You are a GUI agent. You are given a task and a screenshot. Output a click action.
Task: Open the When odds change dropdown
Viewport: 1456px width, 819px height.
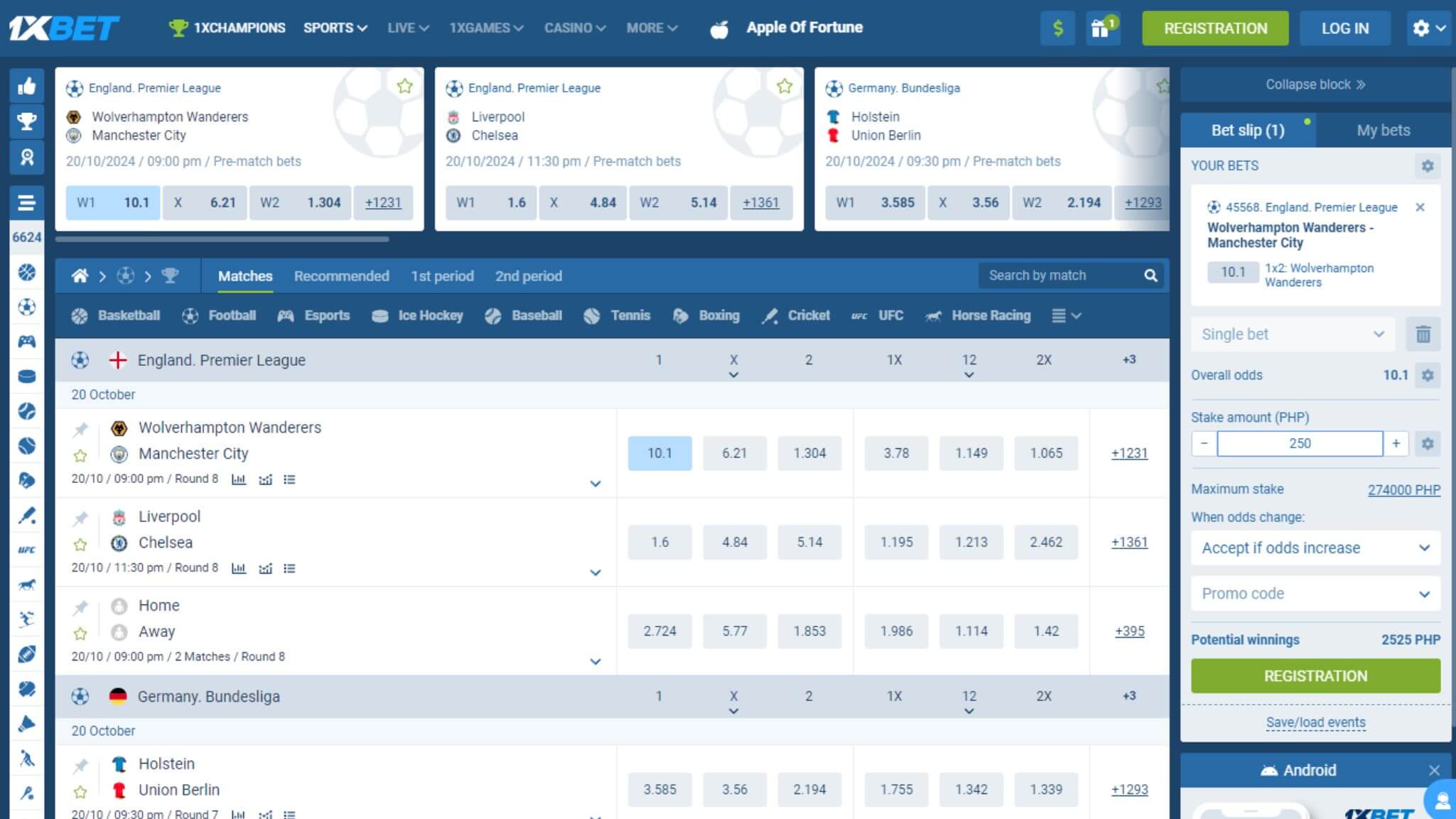(1315, 548)
